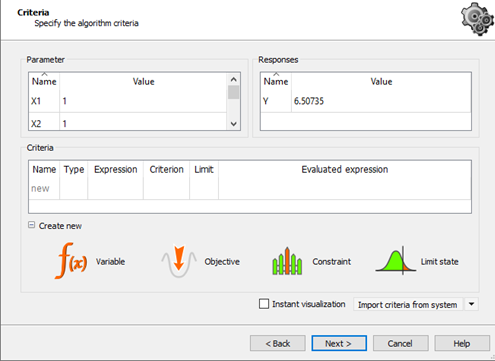Click the Criteria table Limit header

[204, 169]
